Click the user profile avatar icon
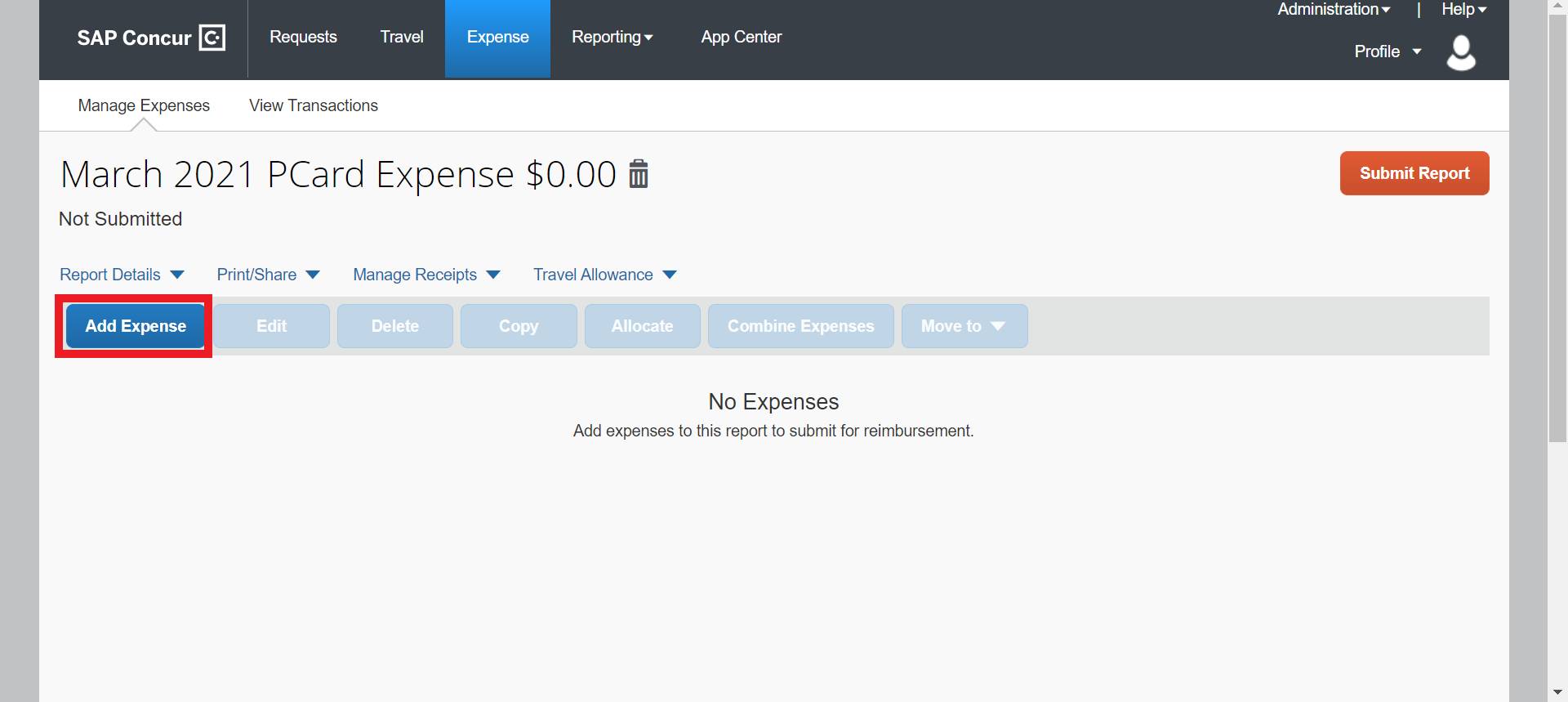This screenshot has height=702, width=1568. (1460, 52)
